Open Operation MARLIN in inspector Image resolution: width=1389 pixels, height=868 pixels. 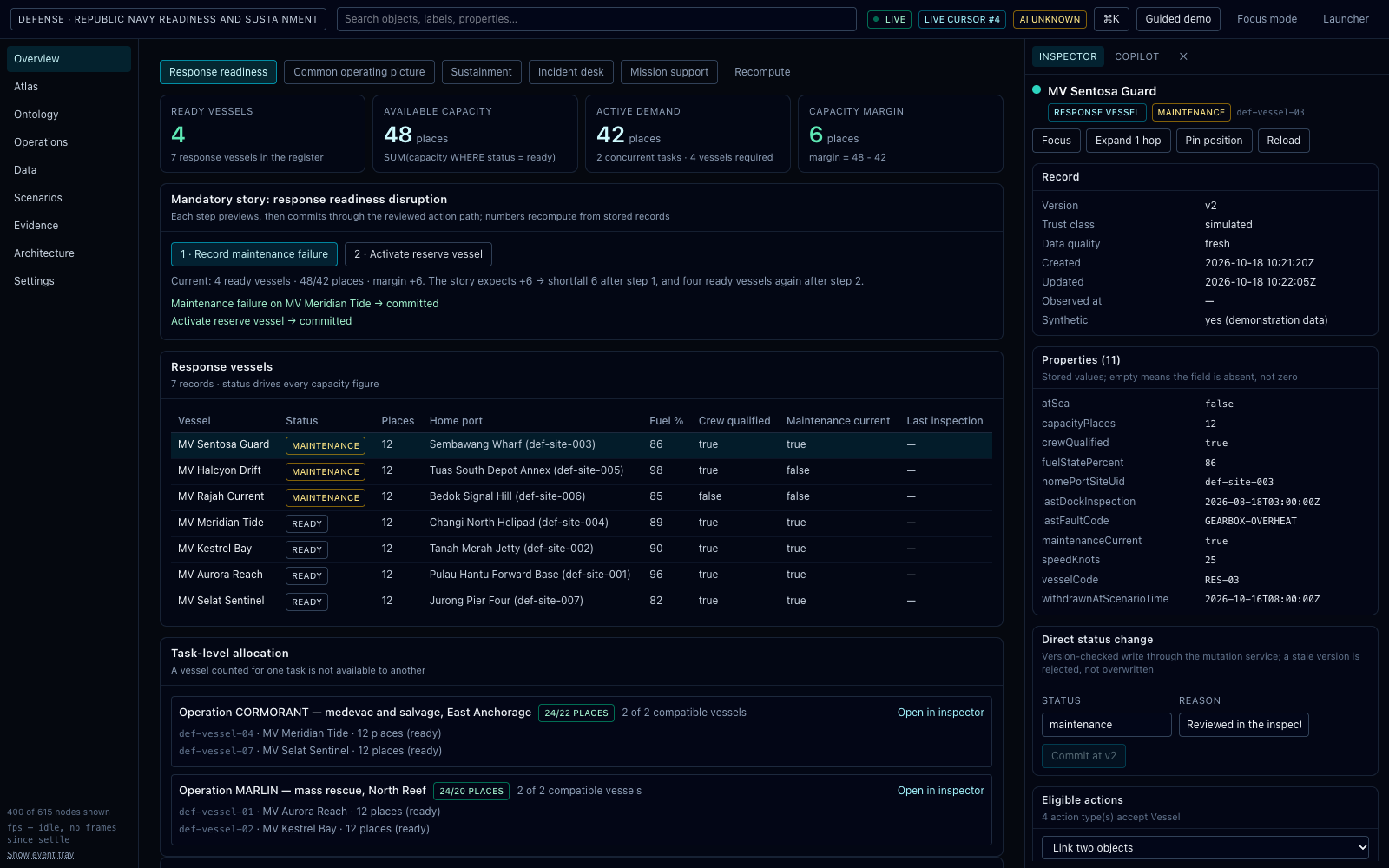tap(941, 791)
